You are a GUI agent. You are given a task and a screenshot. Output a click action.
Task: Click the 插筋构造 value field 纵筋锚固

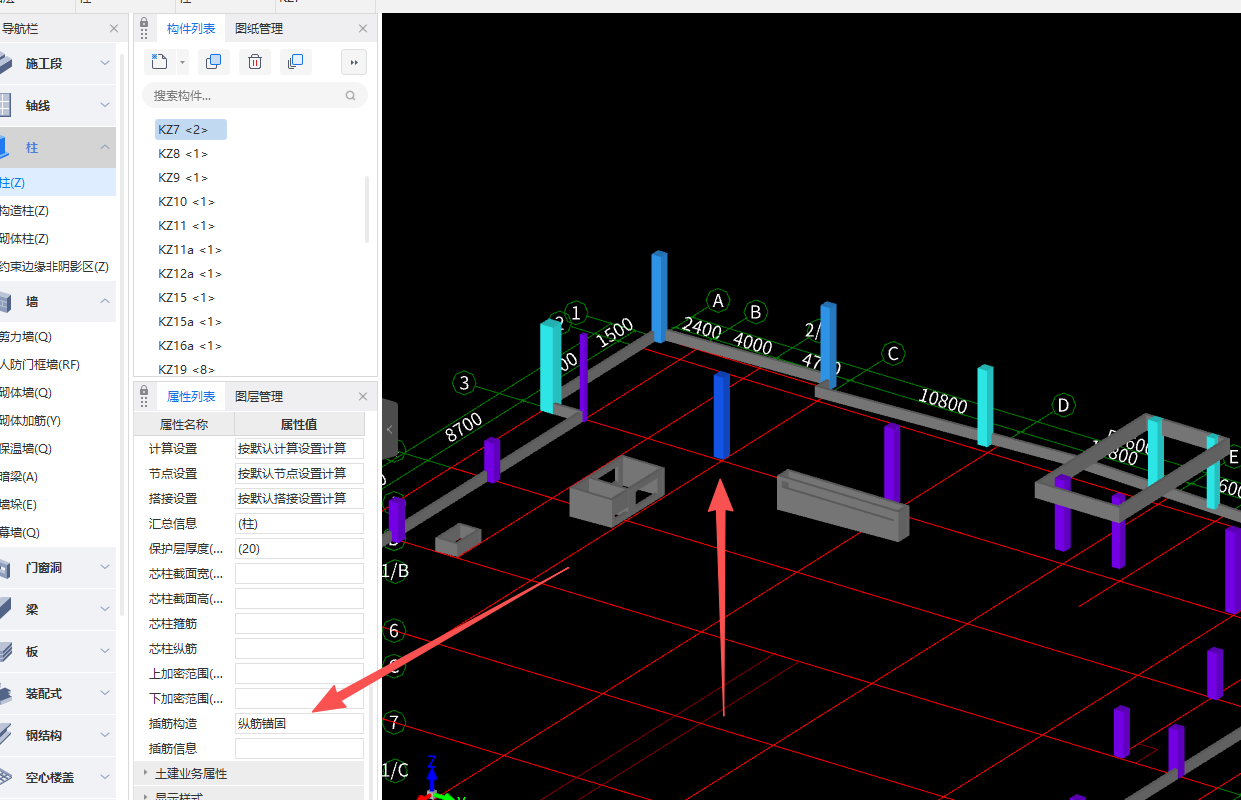pos(299,723)
